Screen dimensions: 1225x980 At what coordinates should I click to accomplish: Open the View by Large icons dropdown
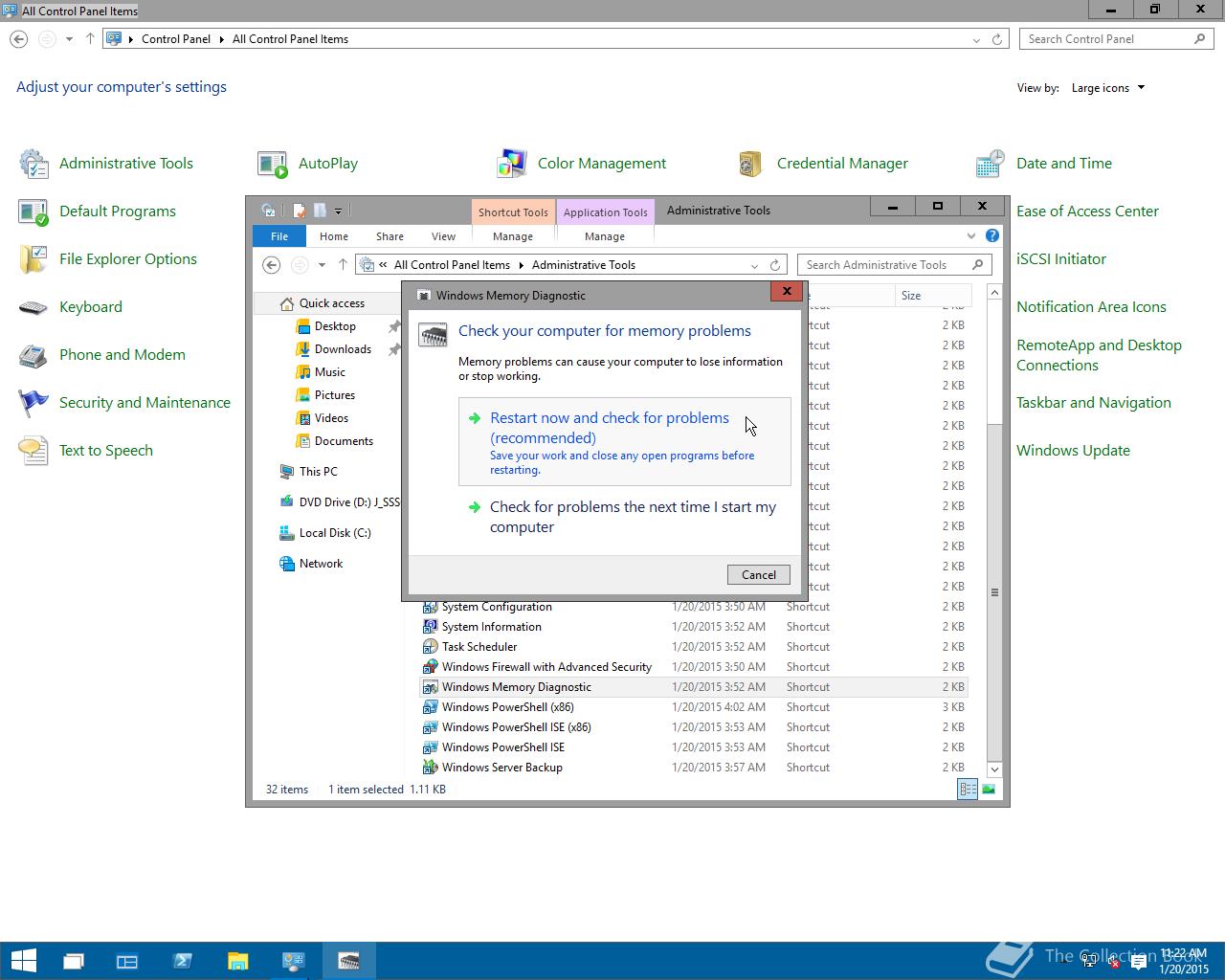point(1108,88)
